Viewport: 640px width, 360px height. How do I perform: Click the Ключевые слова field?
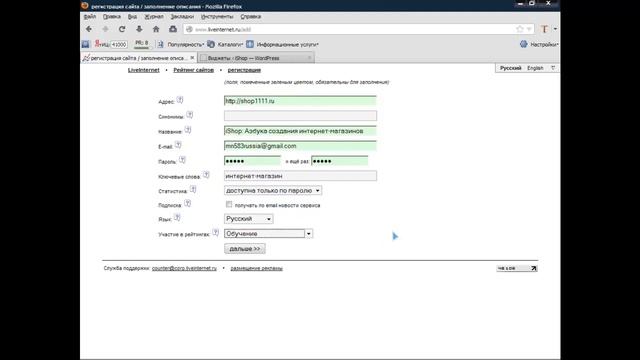[300, 176]
